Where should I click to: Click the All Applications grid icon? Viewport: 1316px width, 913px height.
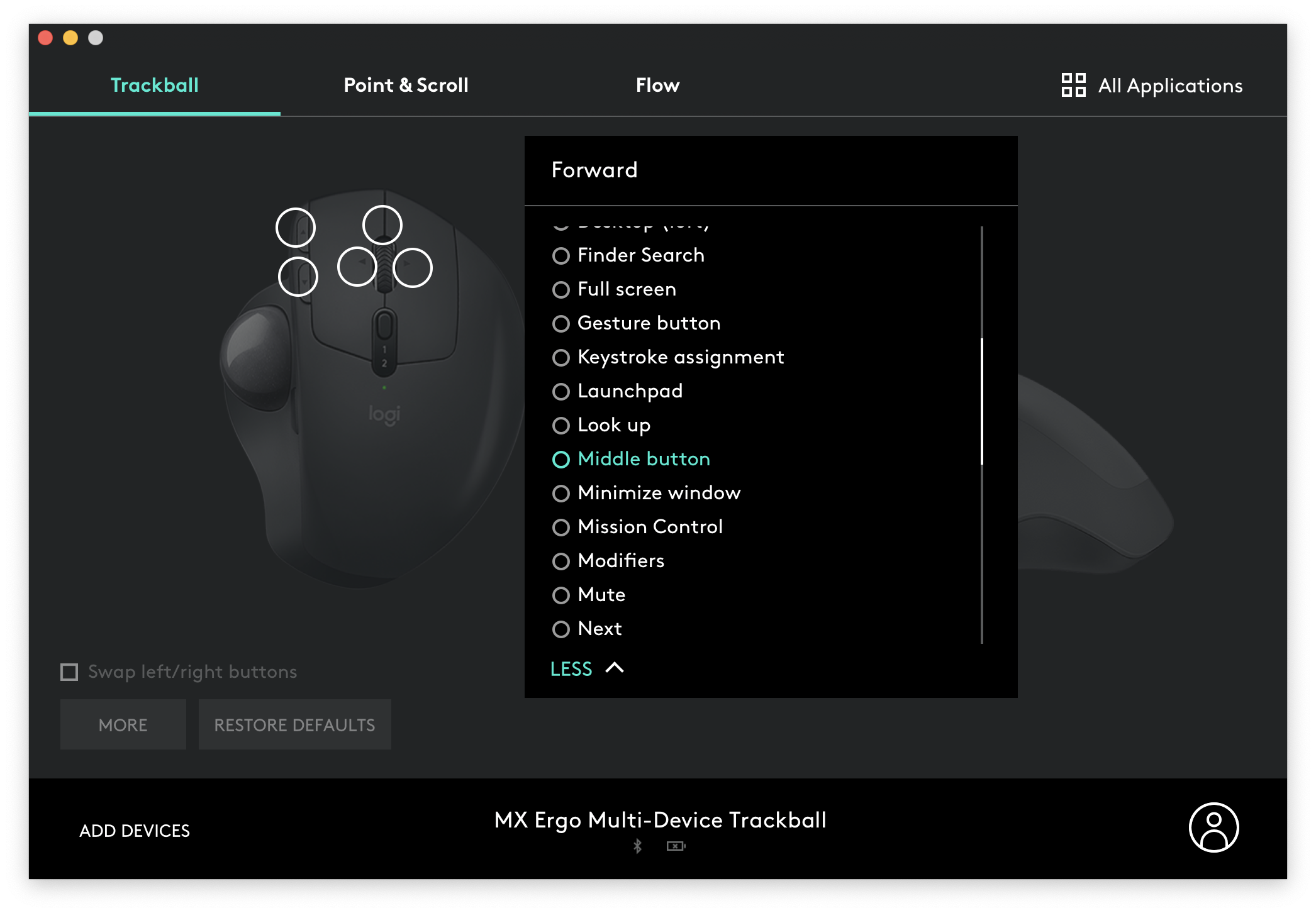[1073, 85]
